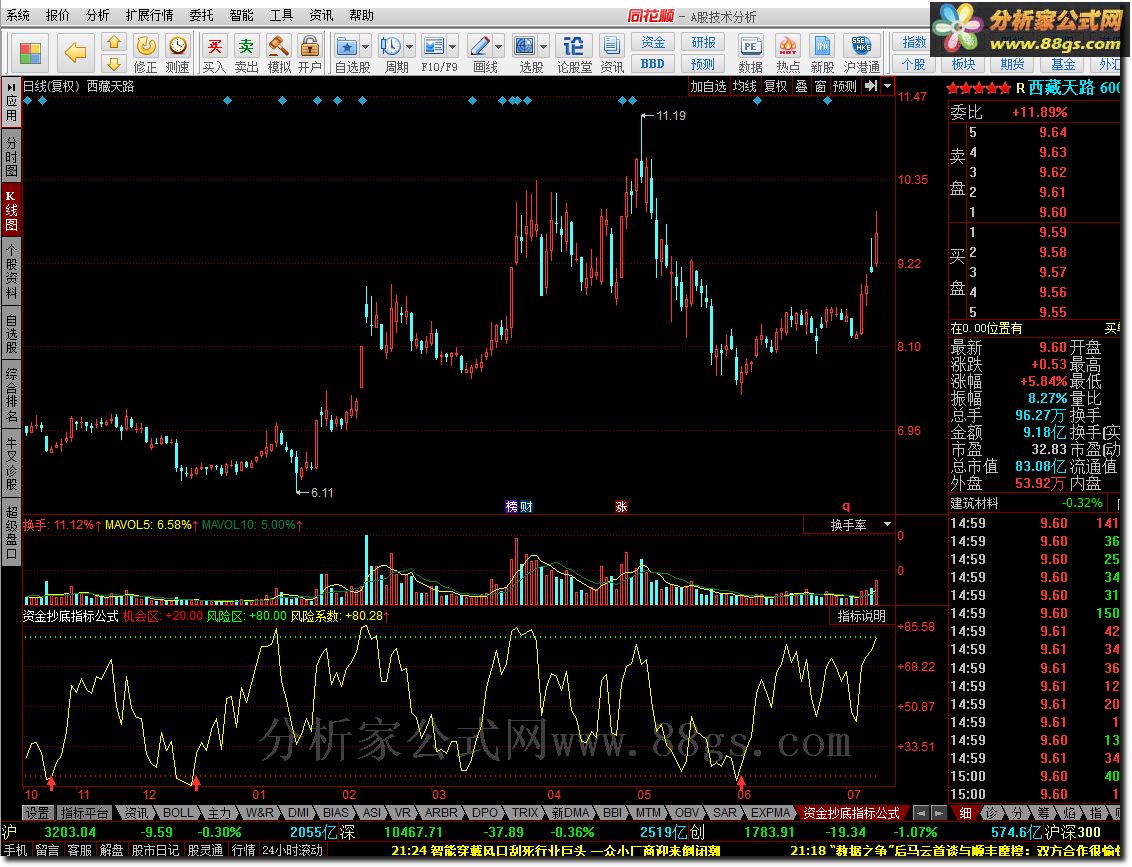
Task: Open the 扩展行情 menu
Action: [x=149, y=15]
